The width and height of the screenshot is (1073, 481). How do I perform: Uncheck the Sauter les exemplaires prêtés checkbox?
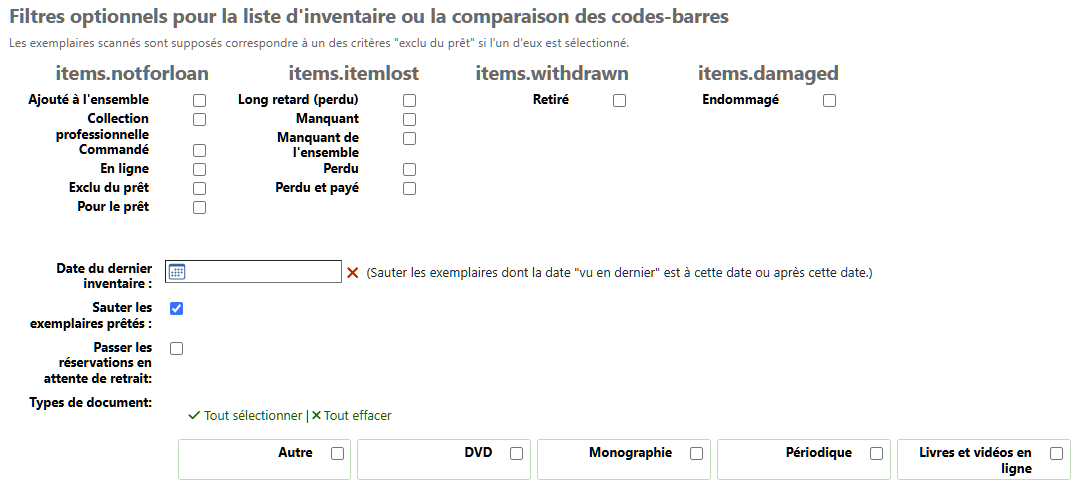coord(177,309)
